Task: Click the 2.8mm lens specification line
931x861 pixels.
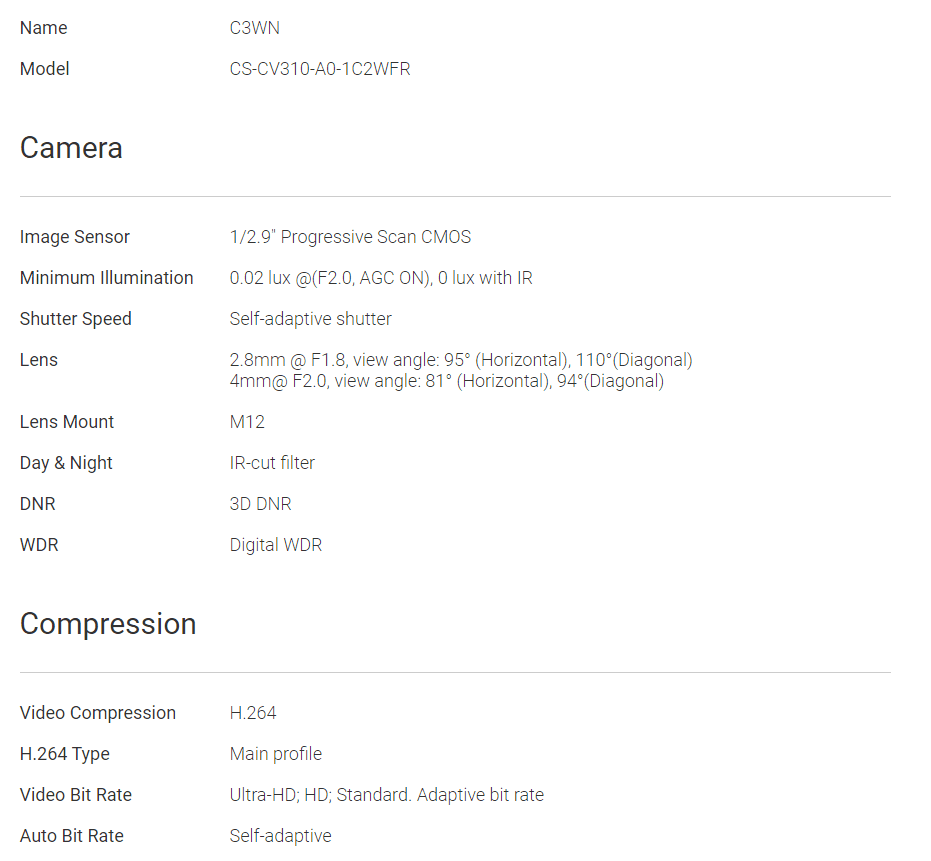Action: point(461,360)
